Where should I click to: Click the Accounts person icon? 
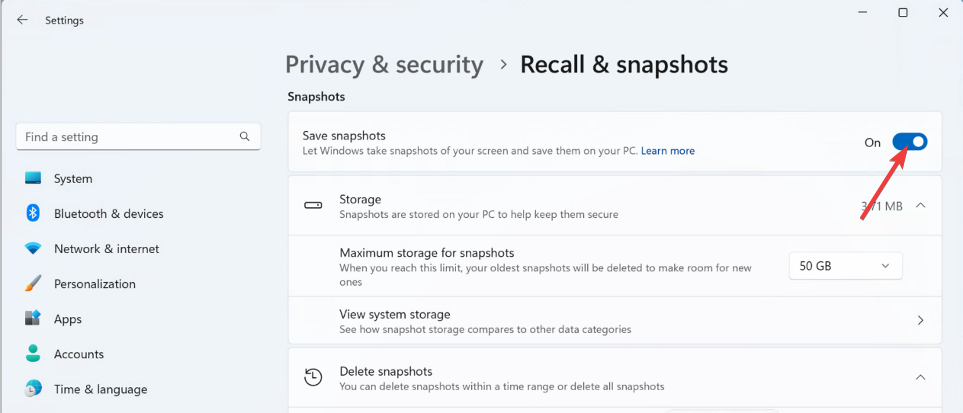(x=33, y=354)
